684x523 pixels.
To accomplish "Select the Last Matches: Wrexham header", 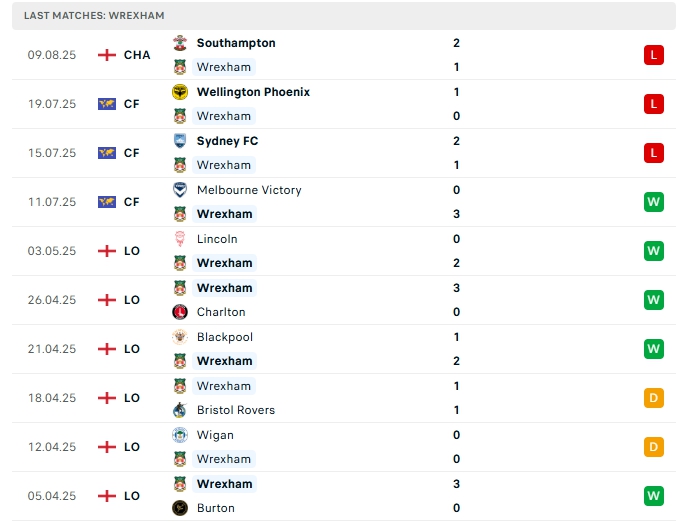I will (95, 16).
